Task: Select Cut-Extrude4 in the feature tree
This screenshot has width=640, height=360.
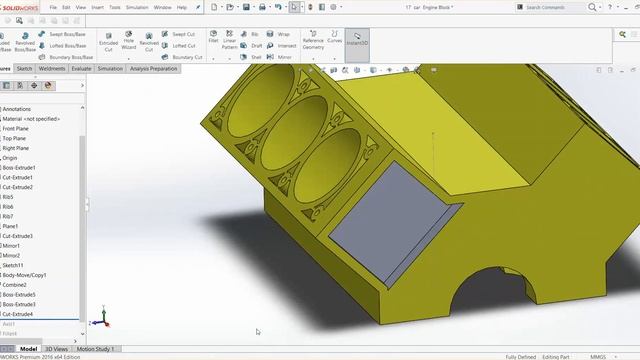Action: tap(18, 314)
